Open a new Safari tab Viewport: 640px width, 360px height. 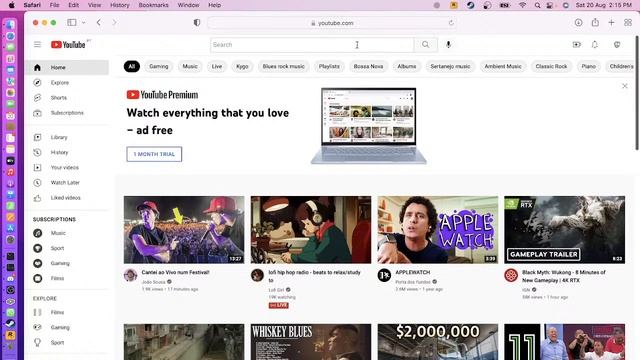click(x=611, y=22)
